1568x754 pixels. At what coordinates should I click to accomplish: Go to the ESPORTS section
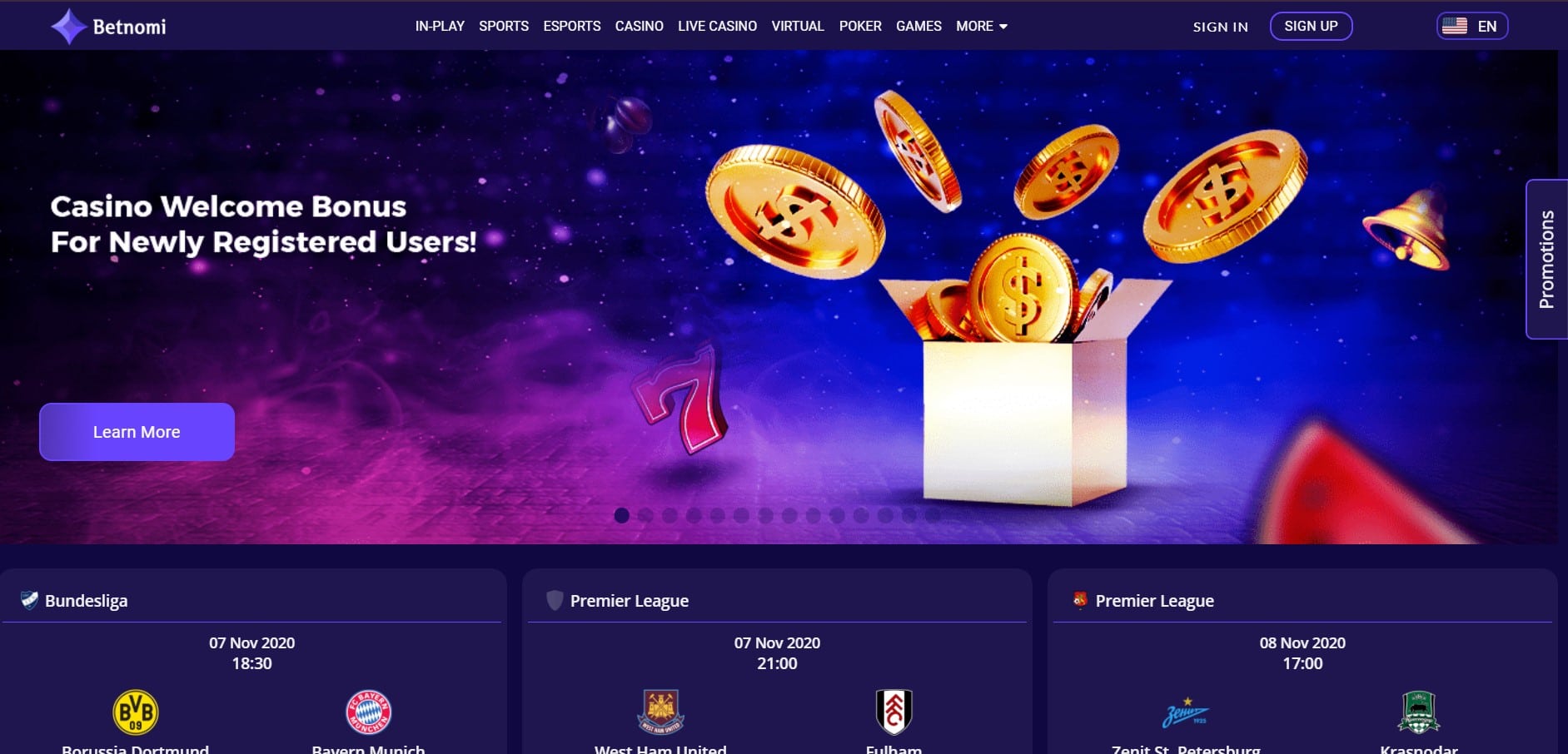tap(572, 26)
